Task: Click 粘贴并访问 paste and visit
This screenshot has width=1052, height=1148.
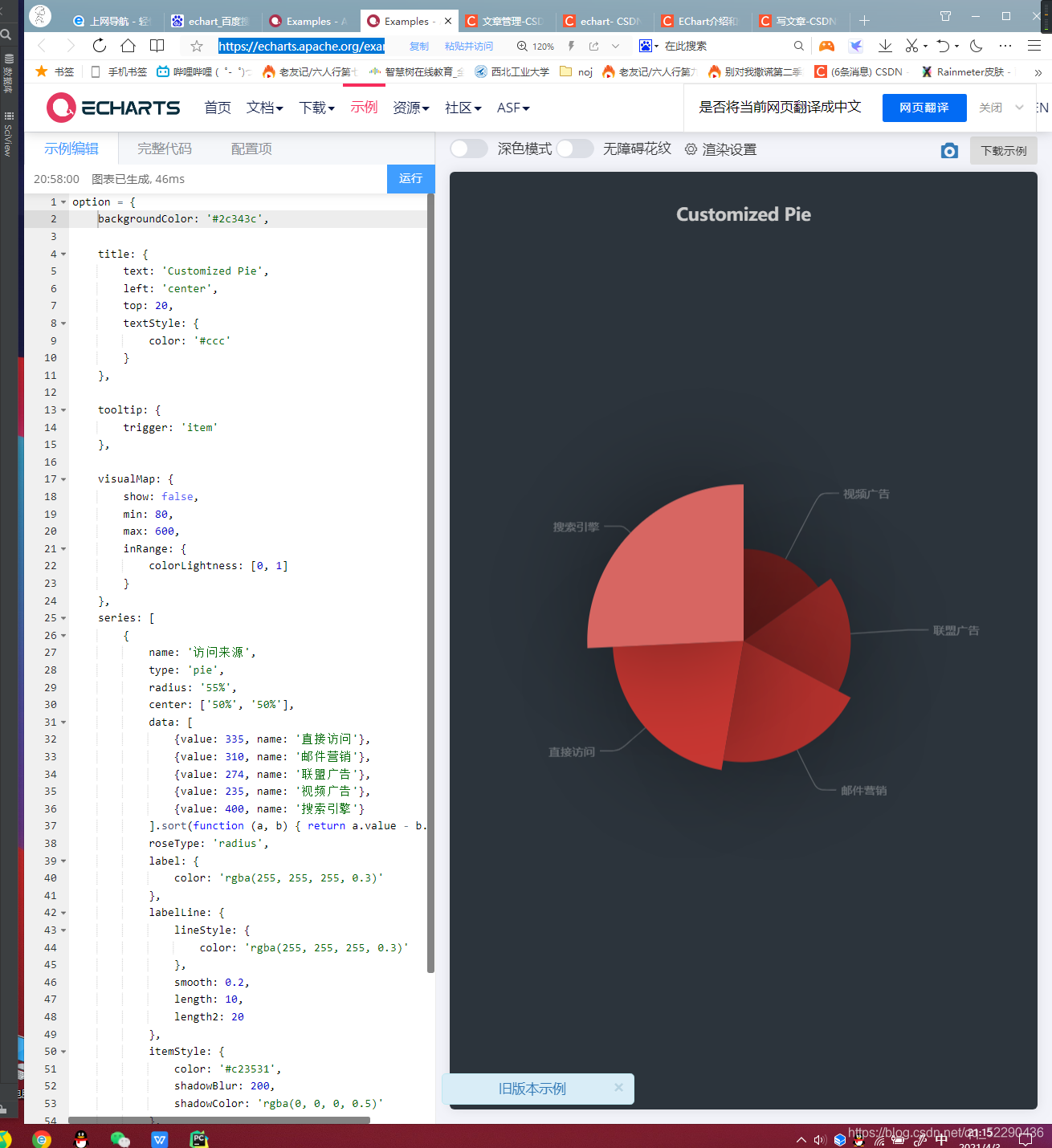Action: (x=469, y=47)
